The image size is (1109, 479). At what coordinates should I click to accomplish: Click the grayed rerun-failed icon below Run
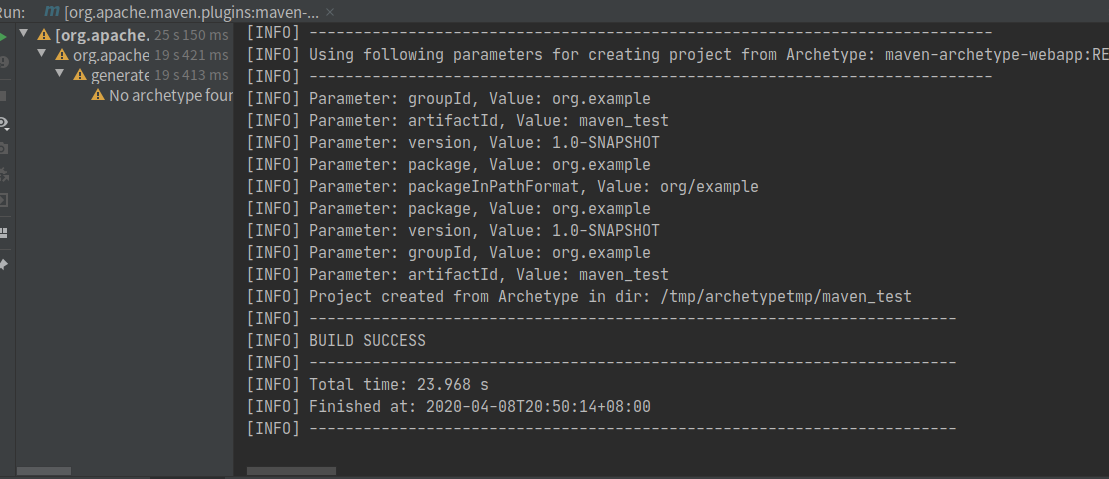pos(3,62)
